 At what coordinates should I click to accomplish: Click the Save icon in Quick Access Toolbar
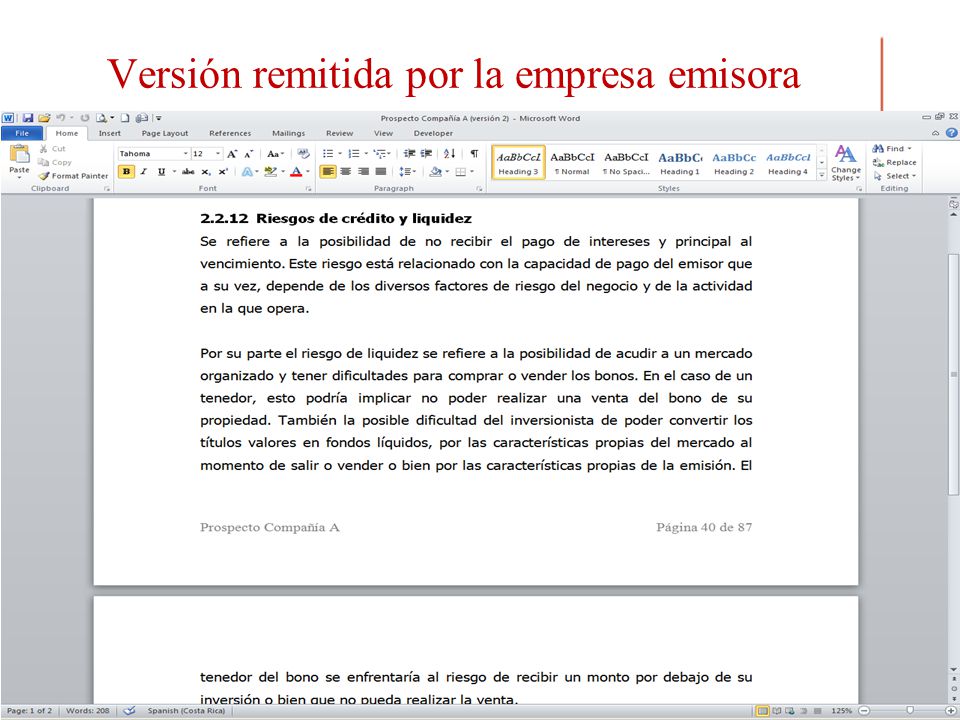point(28,118)
